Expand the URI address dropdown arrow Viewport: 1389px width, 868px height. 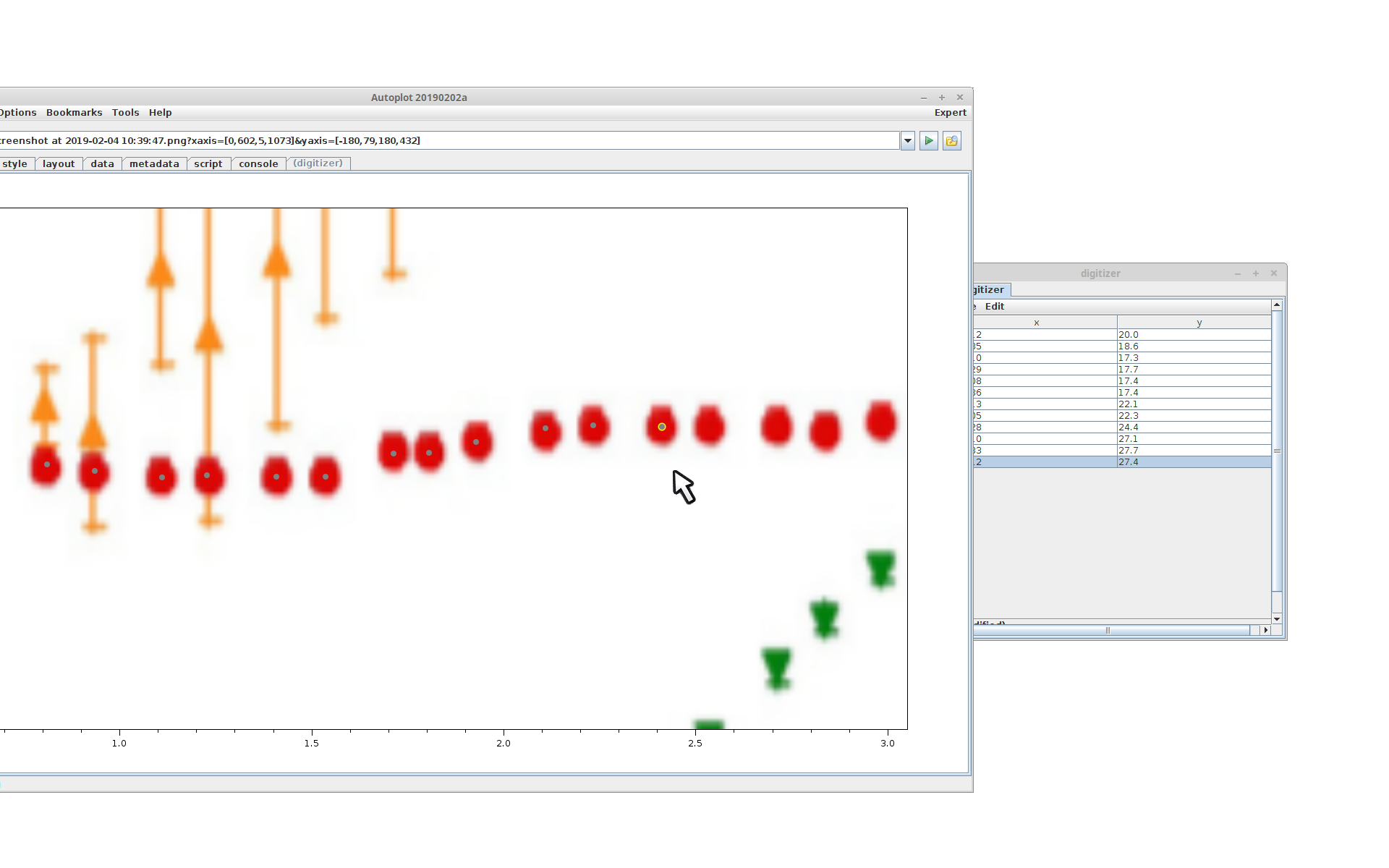point(908,141)
